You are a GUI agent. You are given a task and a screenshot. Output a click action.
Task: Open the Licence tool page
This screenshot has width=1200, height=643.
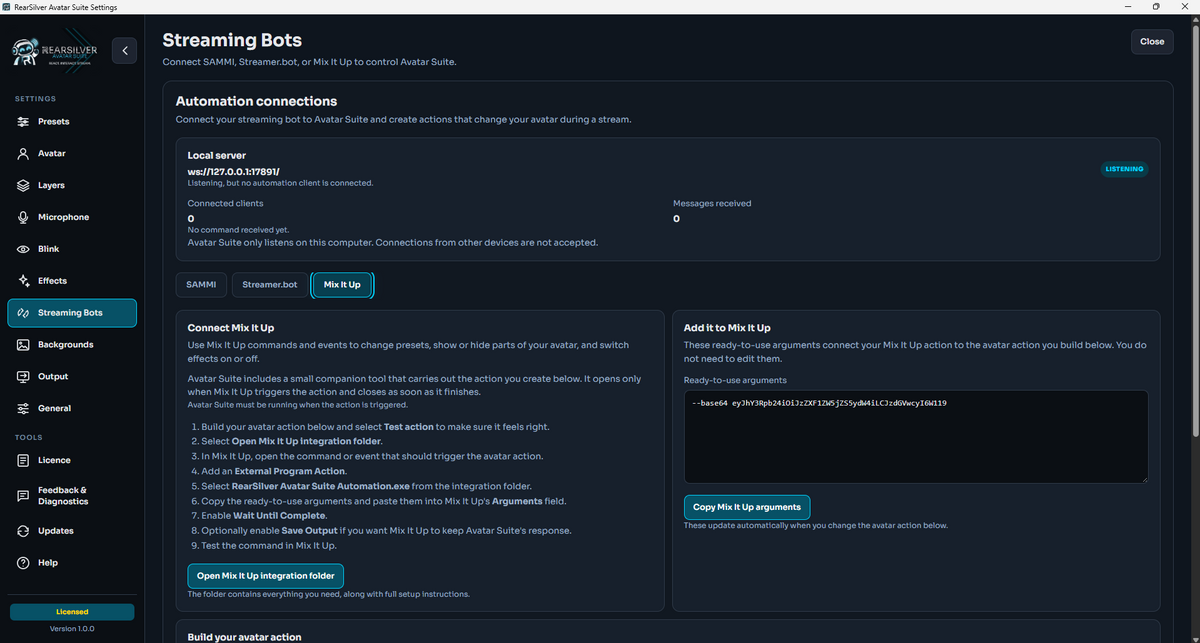coord(72,461)
